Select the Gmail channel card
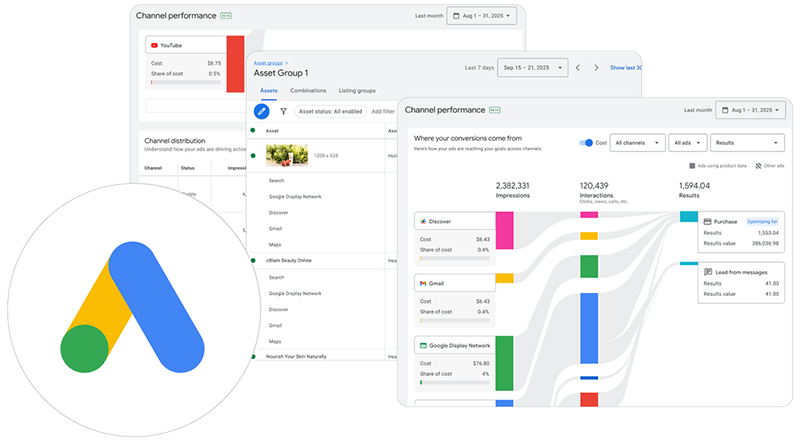Image resolution: width=800 pixels, height=440 pixels. [455, 301]
